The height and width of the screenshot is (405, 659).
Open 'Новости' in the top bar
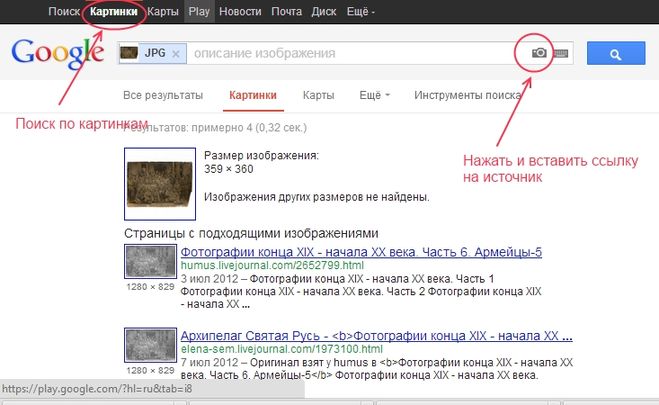click(x=240, y=11)
